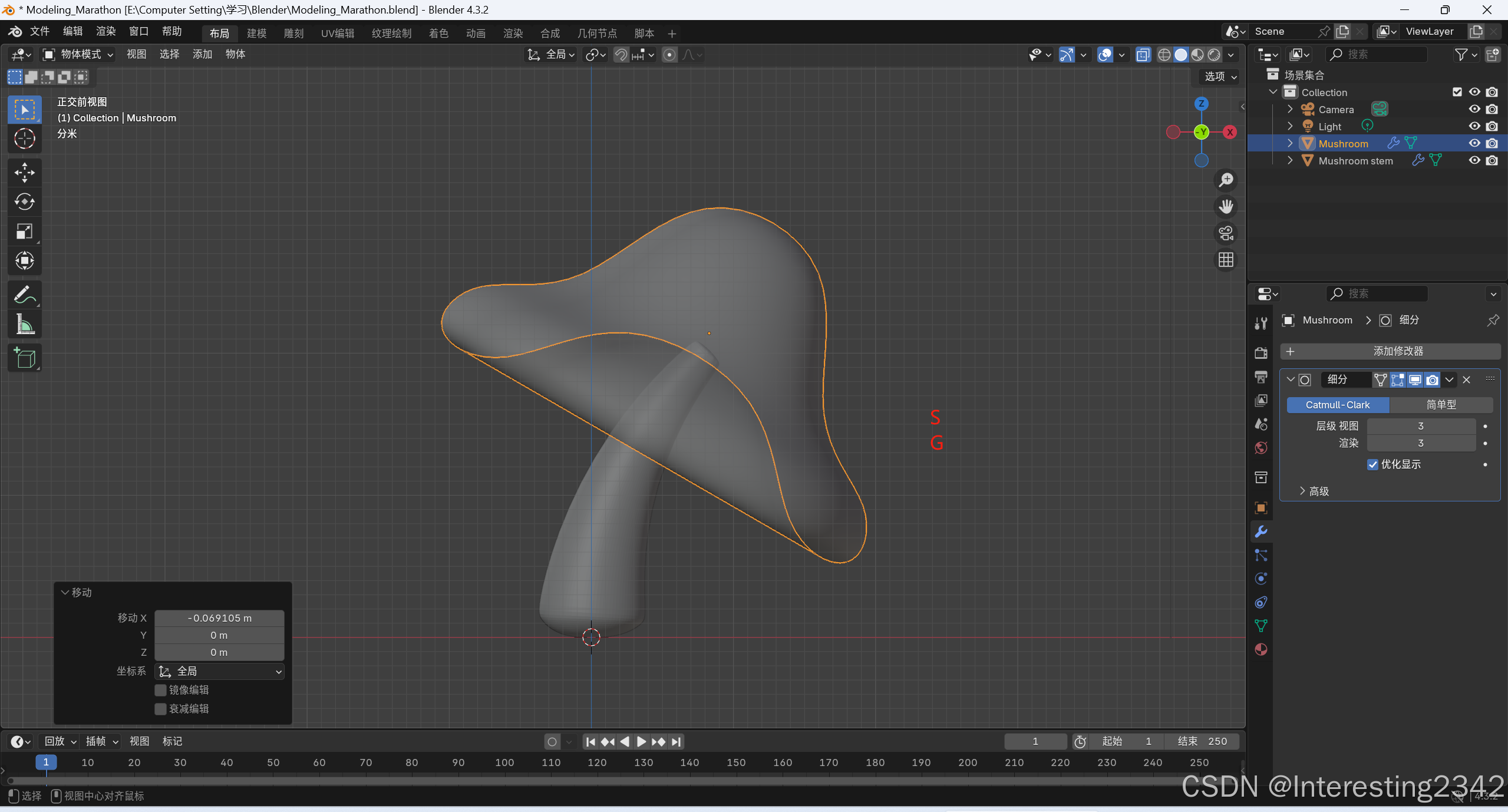Toggle camera view with camera icon

click(x=1226, y=233)
